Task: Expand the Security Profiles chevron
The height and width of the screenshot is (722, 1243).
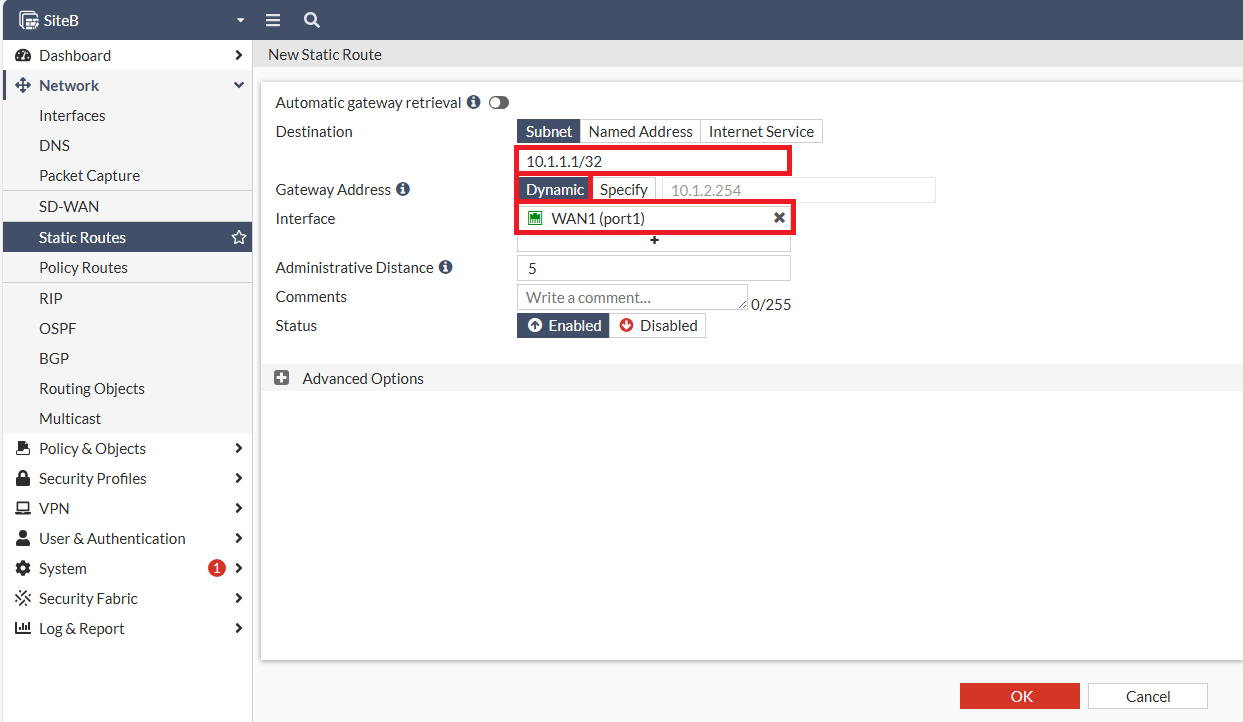Action: click(238, 478)
